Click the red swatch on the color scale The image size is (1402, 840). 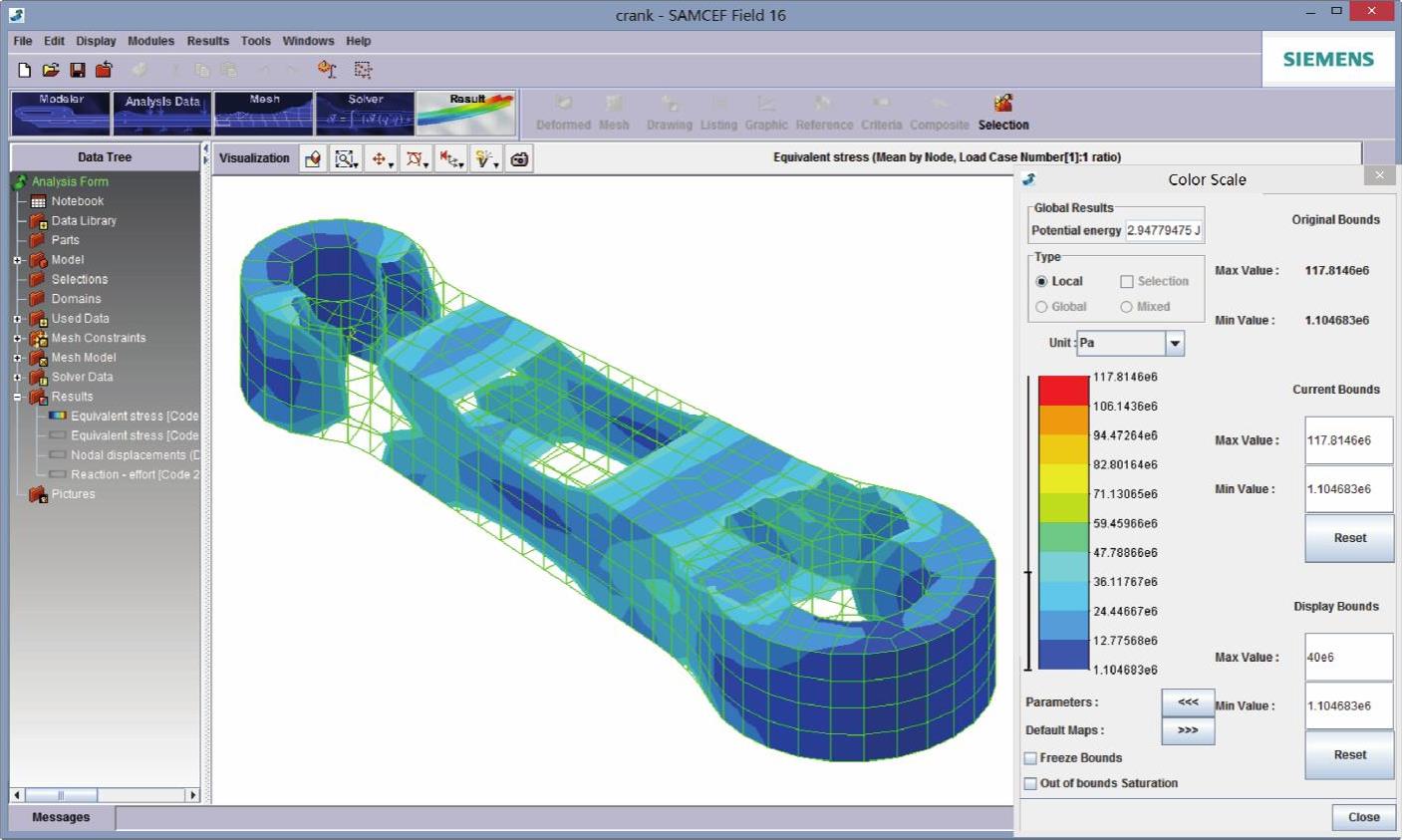tap(1063, 390)
